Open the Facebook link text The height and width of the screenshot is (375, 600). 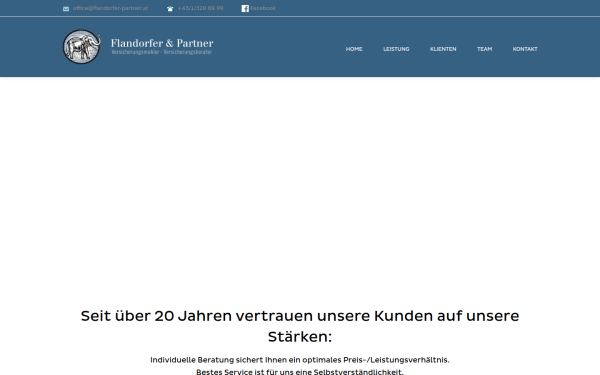263,8
